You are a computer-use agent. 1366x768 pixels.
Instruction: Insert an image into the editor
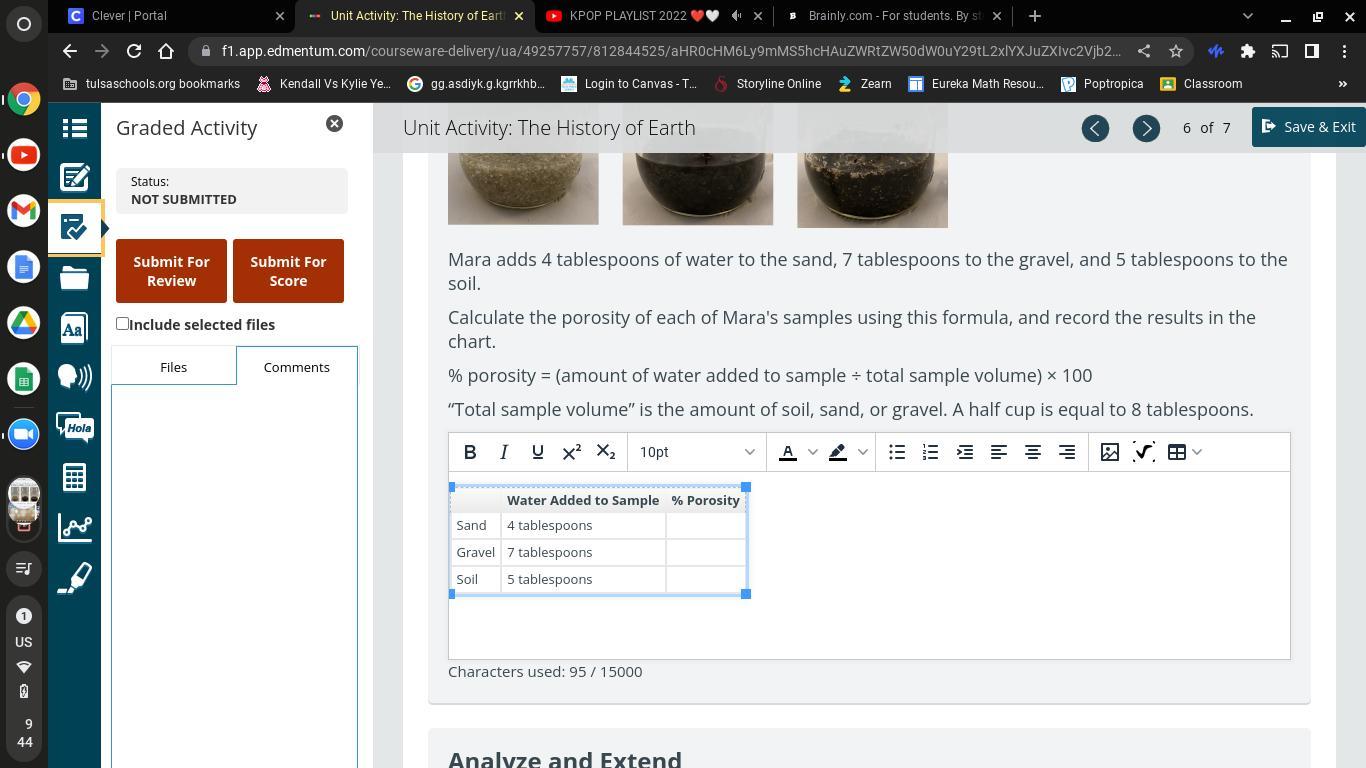tap(1110, 452)
